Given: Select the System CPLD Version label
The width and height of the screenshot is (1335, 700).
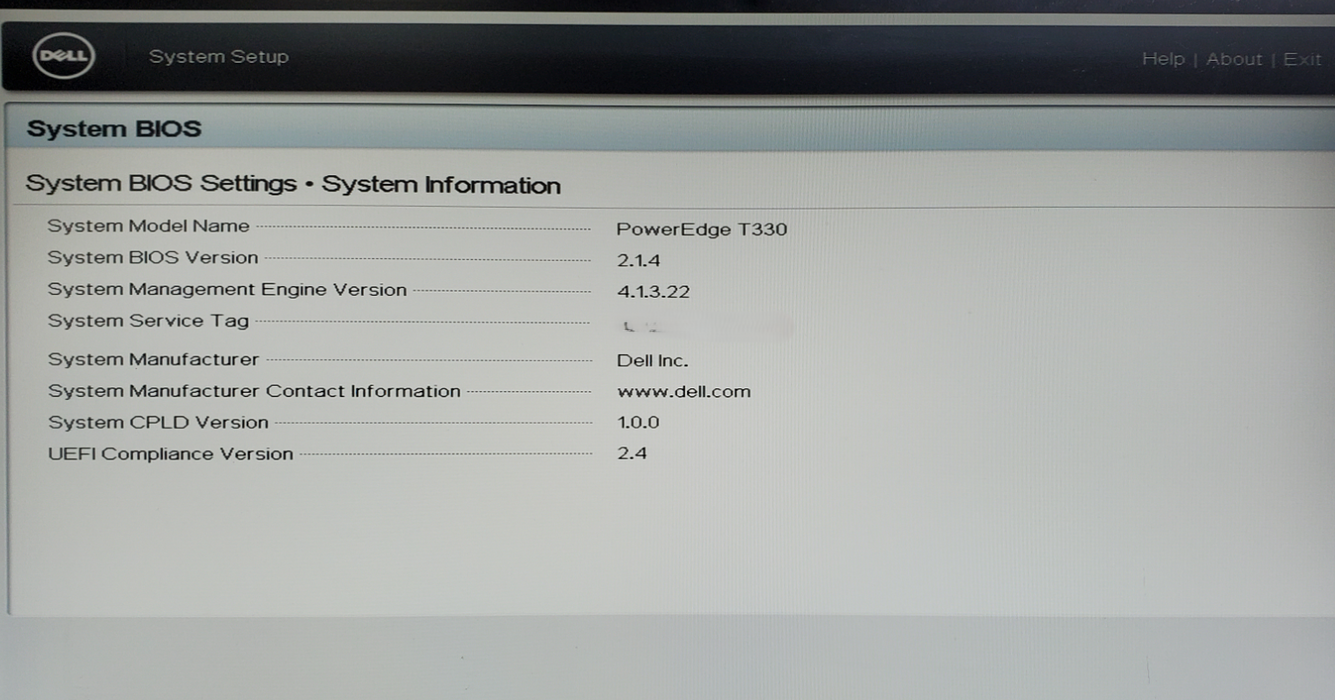Looking at the screenshot, I should pyautogui.click(x=158, y=422).
